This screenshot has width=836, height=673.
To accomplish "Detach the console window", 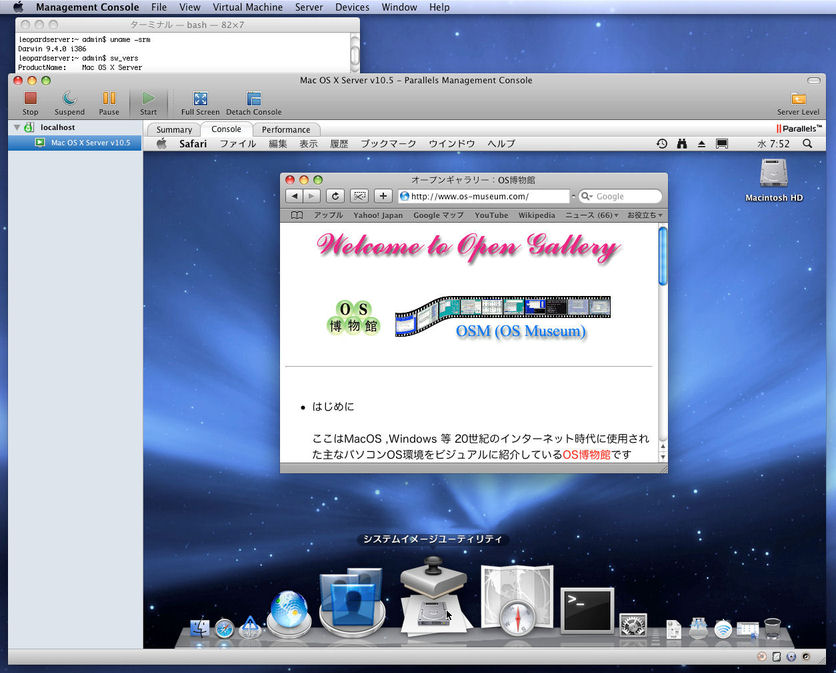I will (254, 103).
